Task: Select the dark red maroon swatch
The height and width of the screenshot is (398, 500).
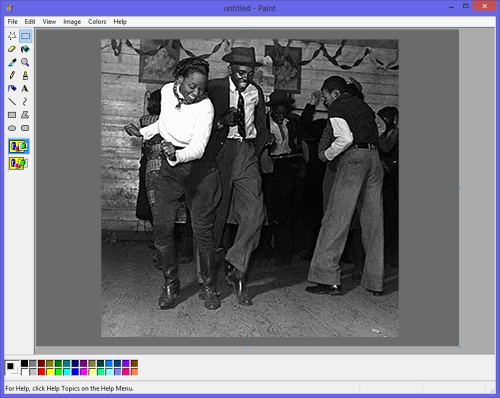Action: click(x=41, y=363)
